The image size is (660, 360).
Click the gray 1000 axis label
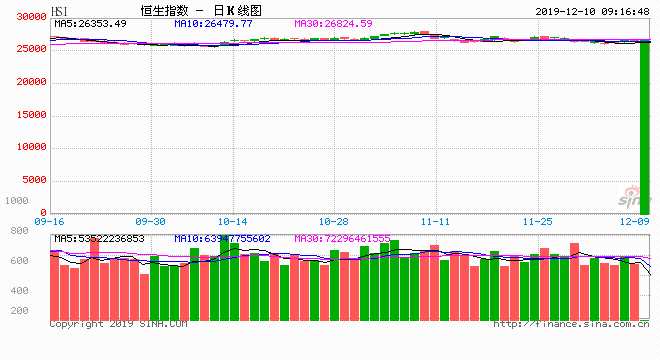[16, 200]
